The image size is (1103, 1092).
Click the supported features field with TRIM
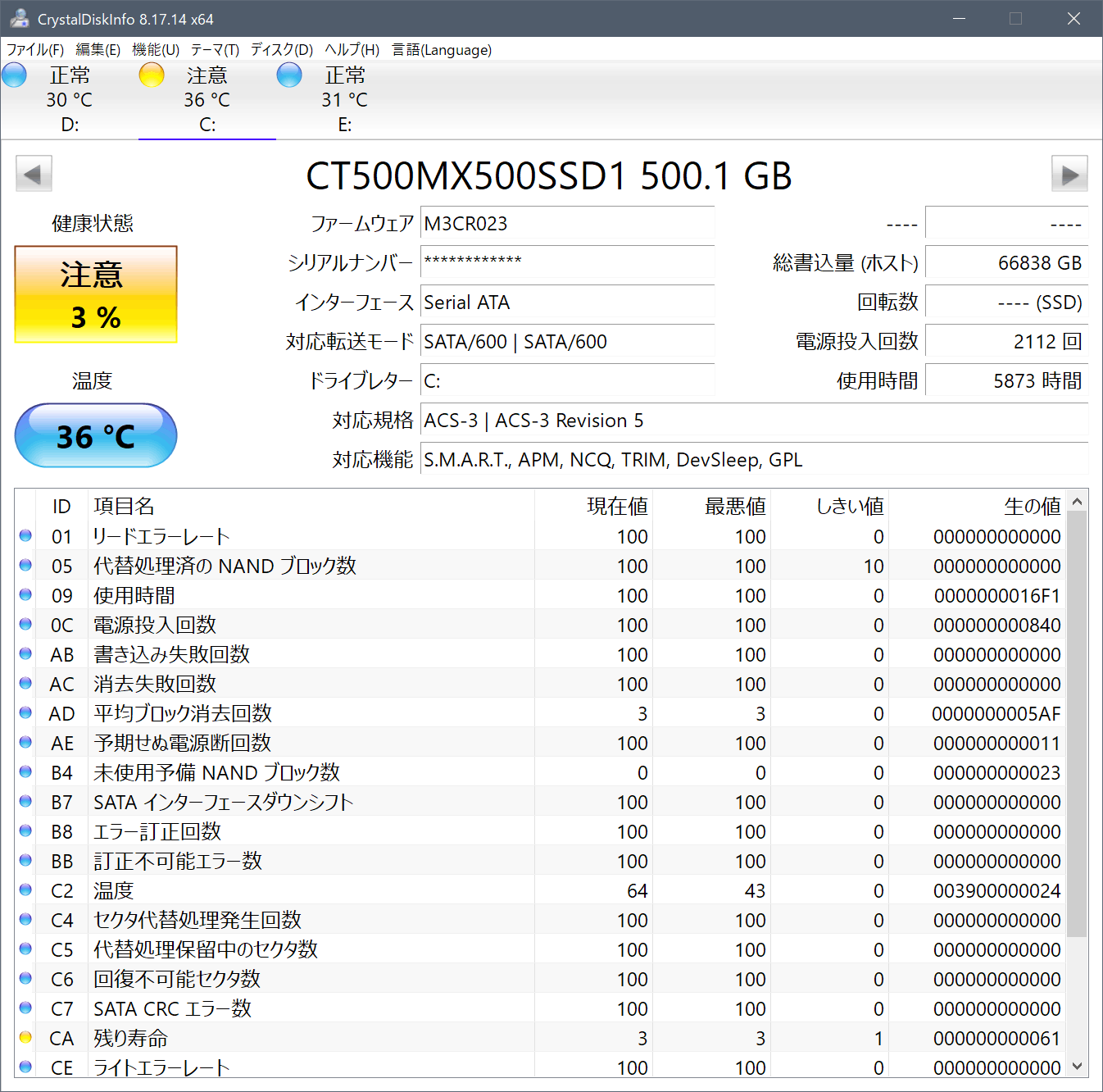point(754,459)
